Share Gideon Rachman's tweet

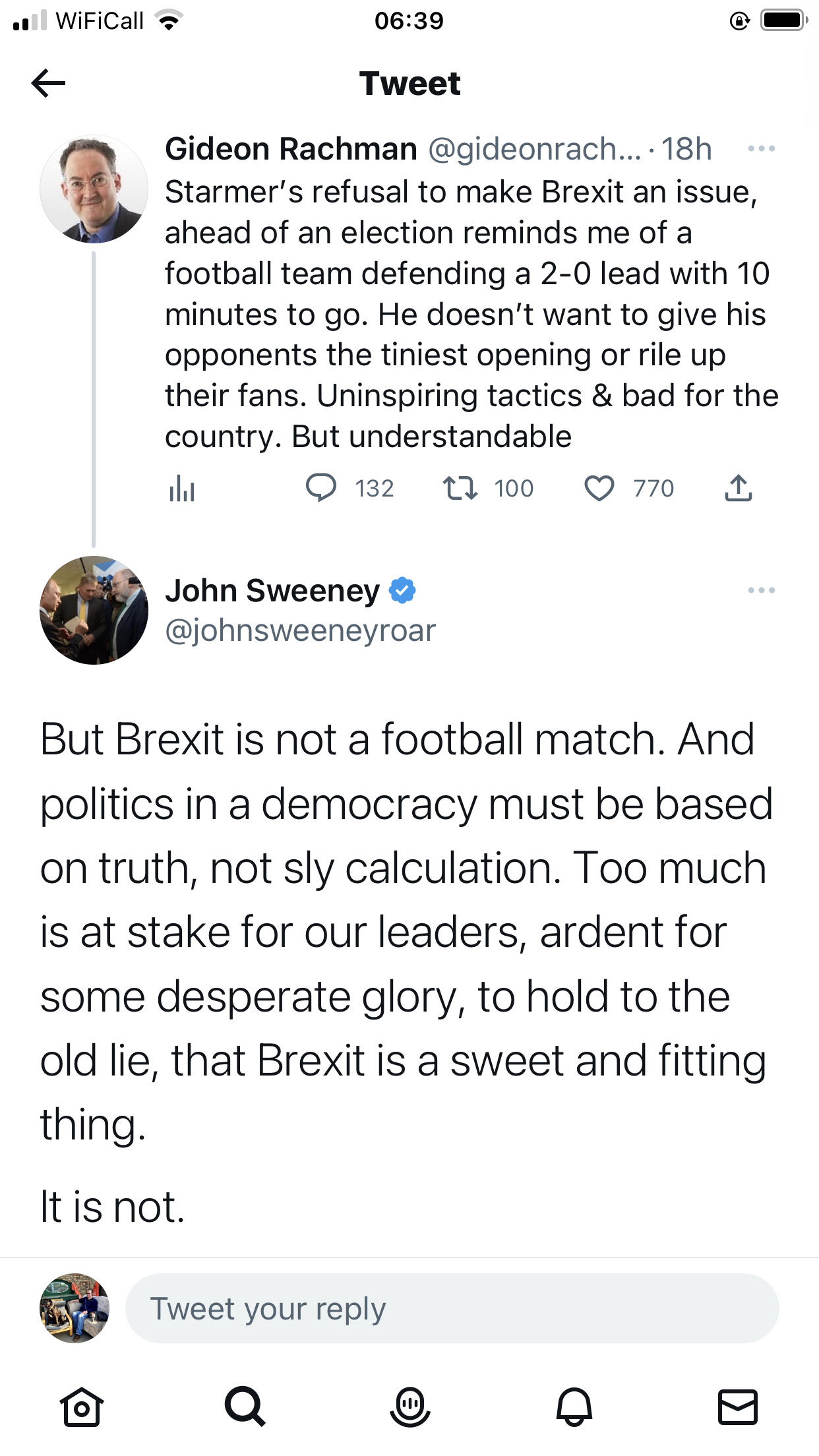[738, 489]
